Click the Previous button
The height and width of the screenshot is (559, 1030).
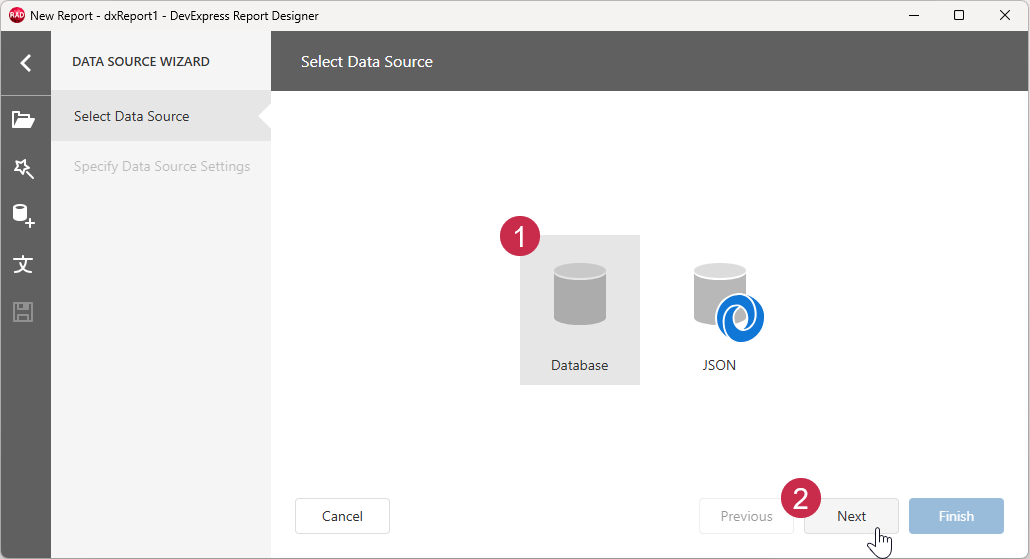pos(746,516)
